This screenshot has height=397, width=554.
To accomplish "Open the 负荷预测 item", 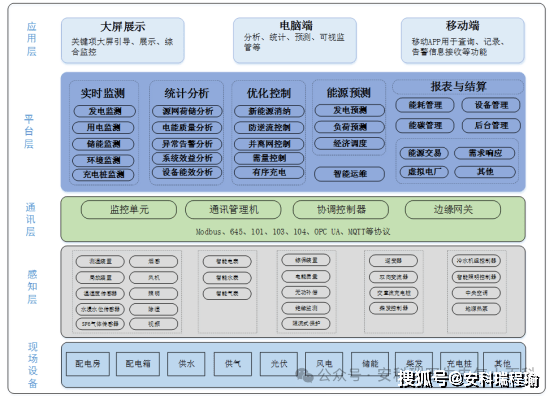I will click(349, 127).
